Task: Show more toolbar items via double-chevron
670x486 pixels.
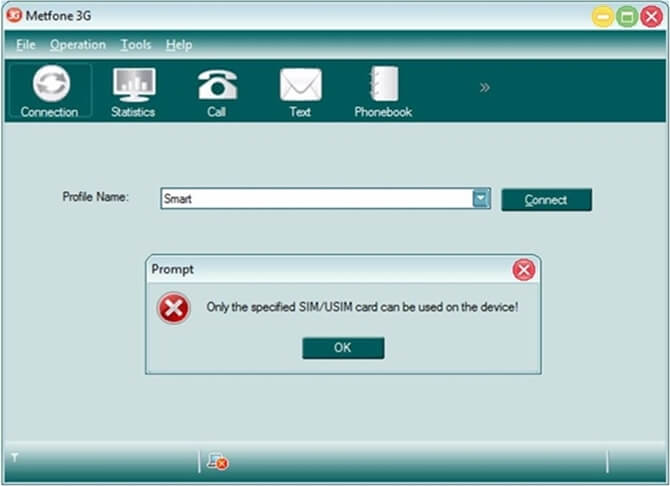Action: click(484, 88)
